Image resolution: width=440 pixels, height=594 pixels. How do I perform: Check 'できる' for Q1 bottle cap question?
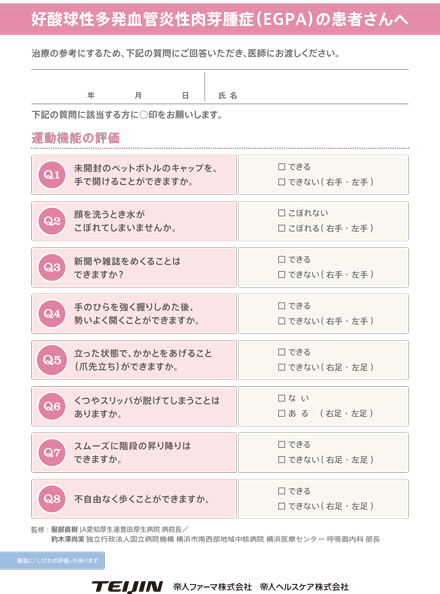tap(282, 167)
